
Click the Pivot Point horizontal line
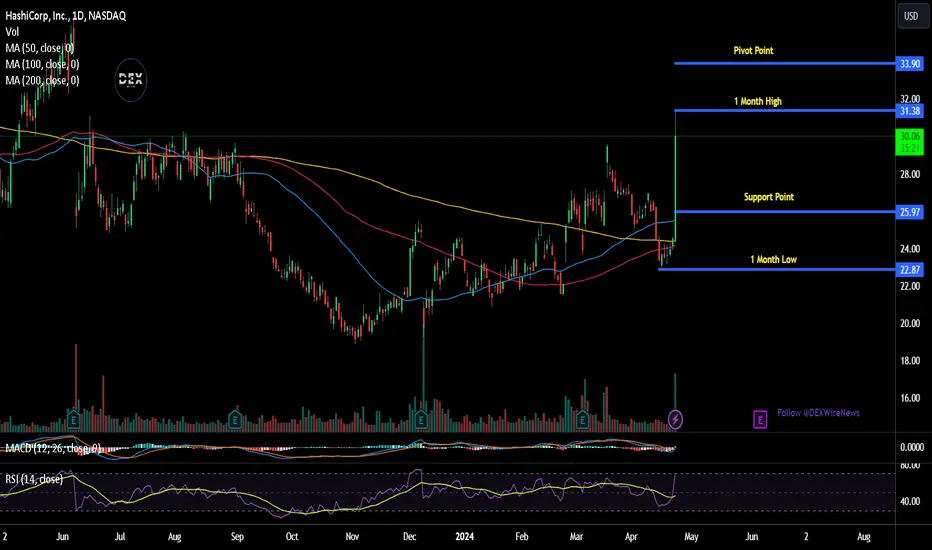[785, 63]
